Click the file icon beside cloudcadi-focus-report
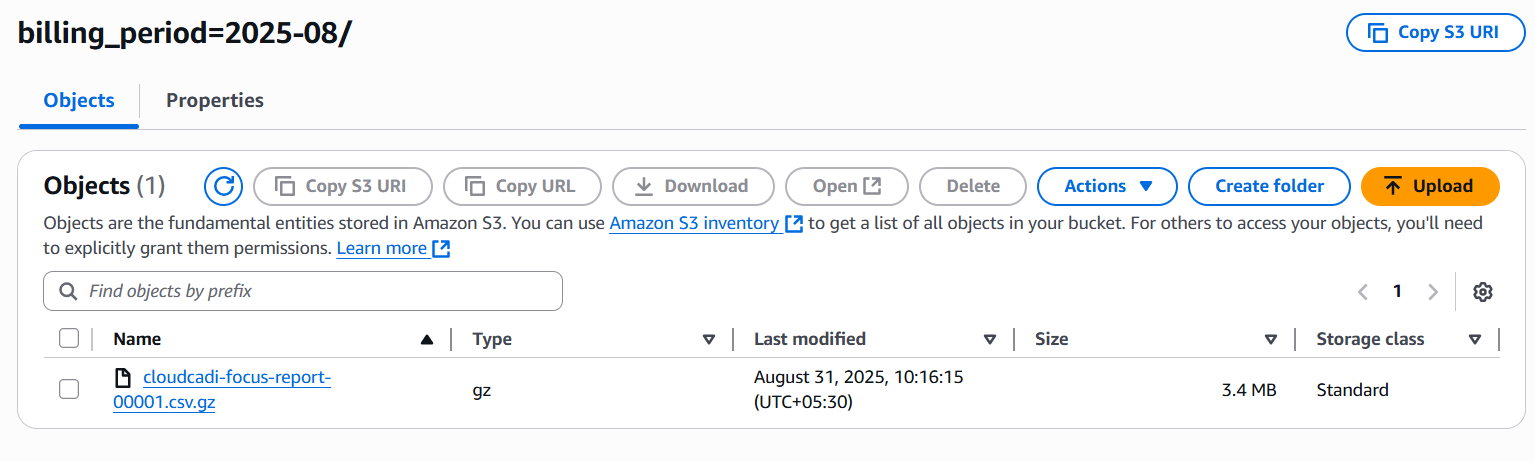The width and height of the screenshot is (1535, 461). [123, 378]
